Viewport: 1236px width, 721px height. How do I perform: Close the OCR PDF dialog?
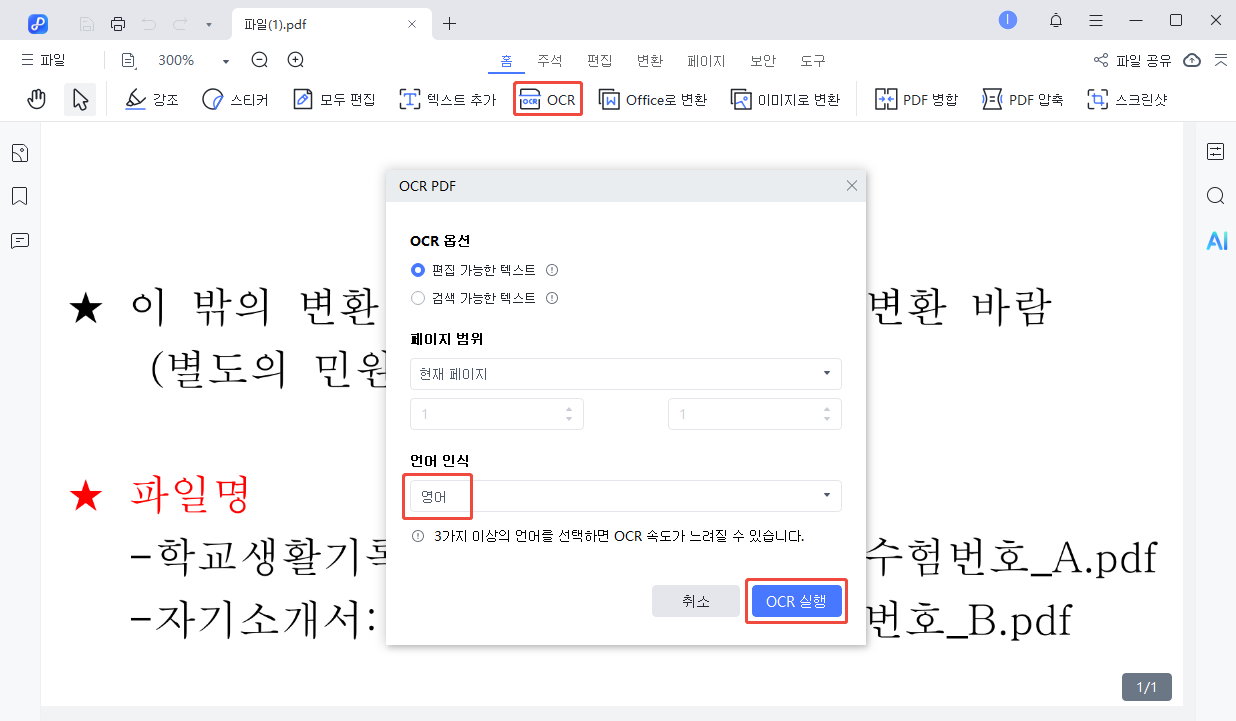(852, 186)
